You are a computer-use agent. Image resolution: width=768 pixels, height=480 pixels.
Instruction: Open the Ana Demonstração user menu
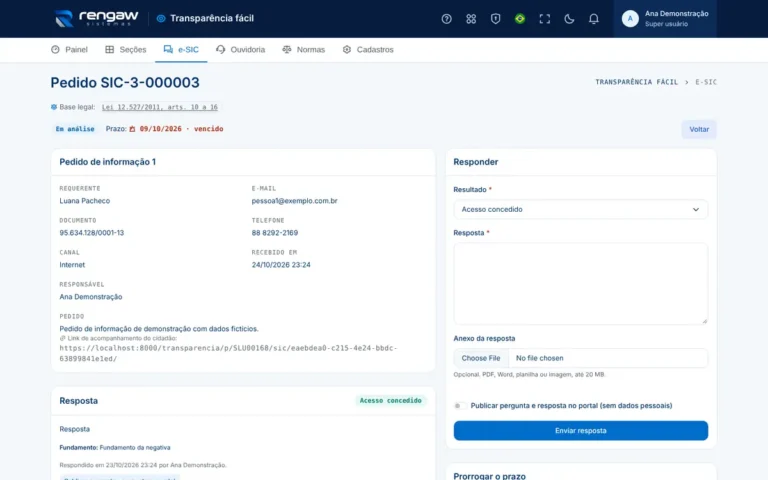(665, 19)
